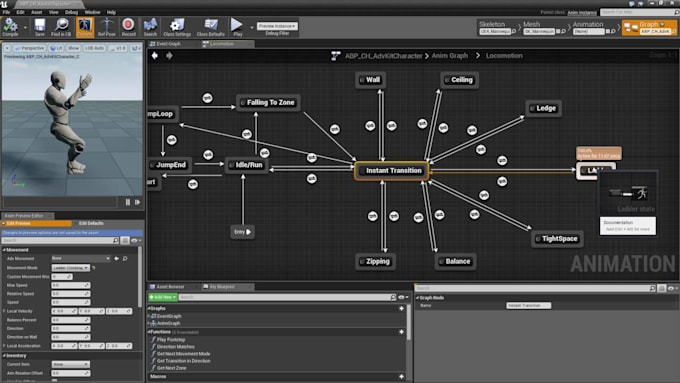
Task: Open the Preview Instance debug filter dropdown
Action: tap(277, 26)
